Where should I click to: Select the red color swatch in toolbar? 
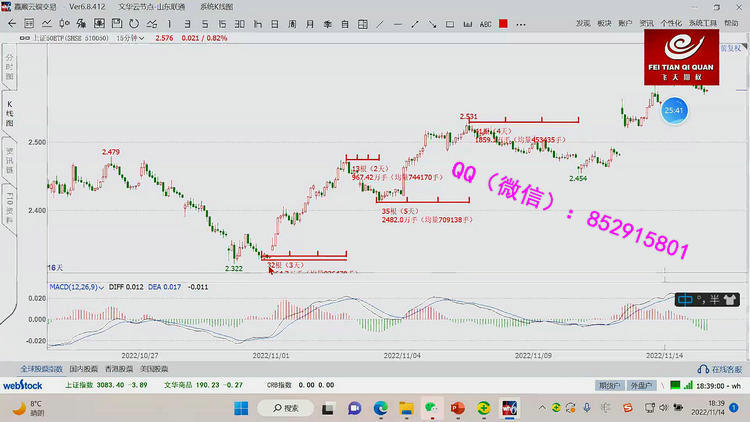coord(506,24)
